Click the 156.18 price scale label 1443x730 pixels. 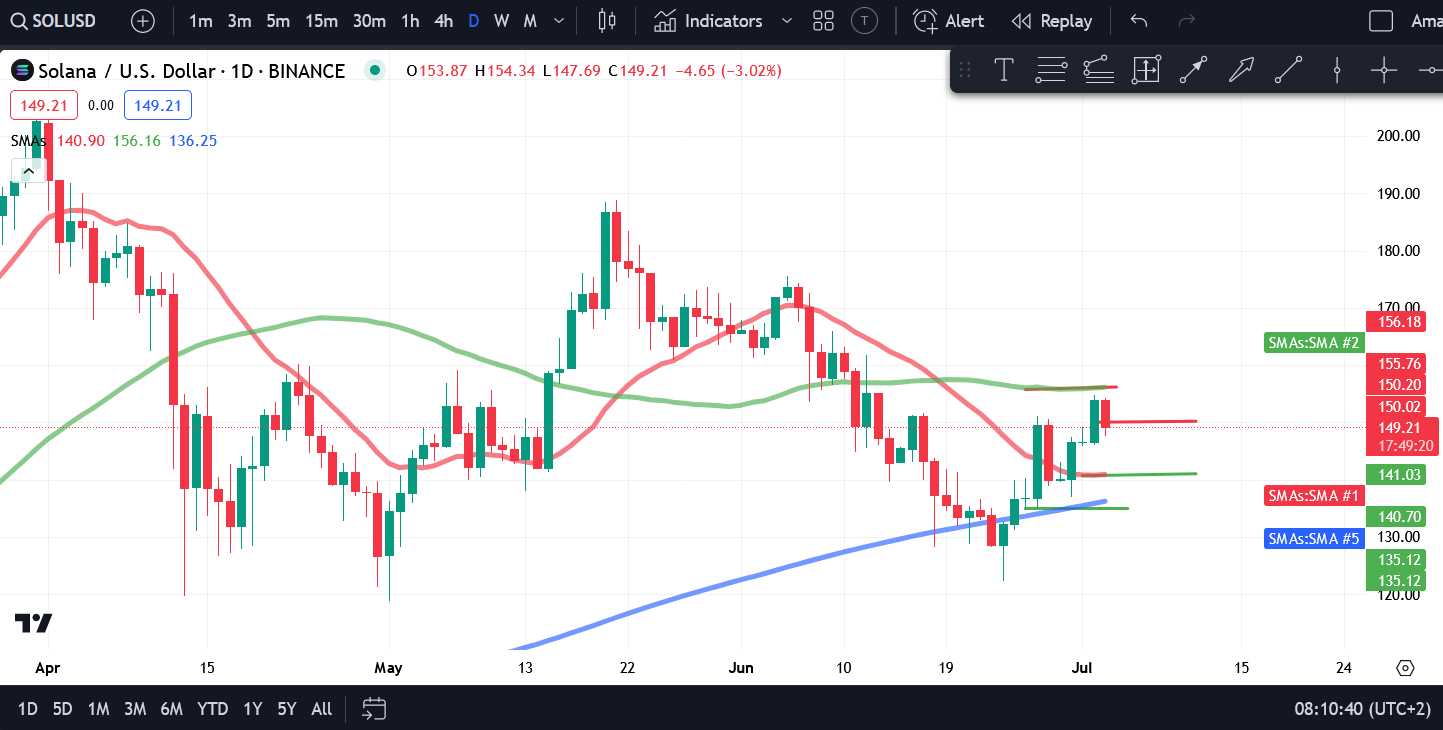(x=1397, y=322)
